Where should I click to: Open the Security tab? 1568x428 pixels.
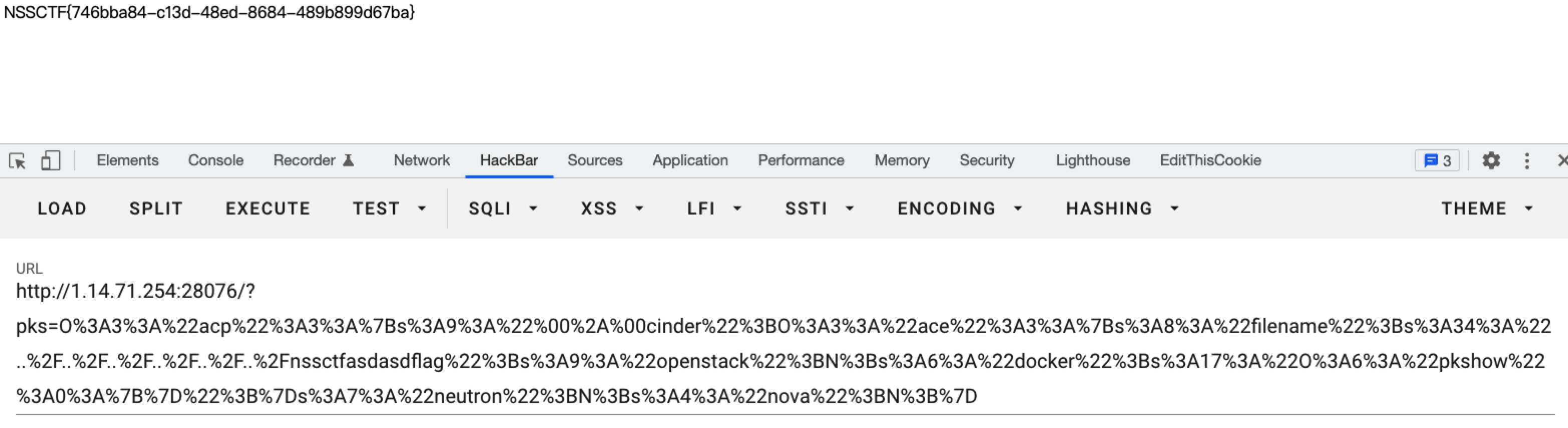(987, 160)
